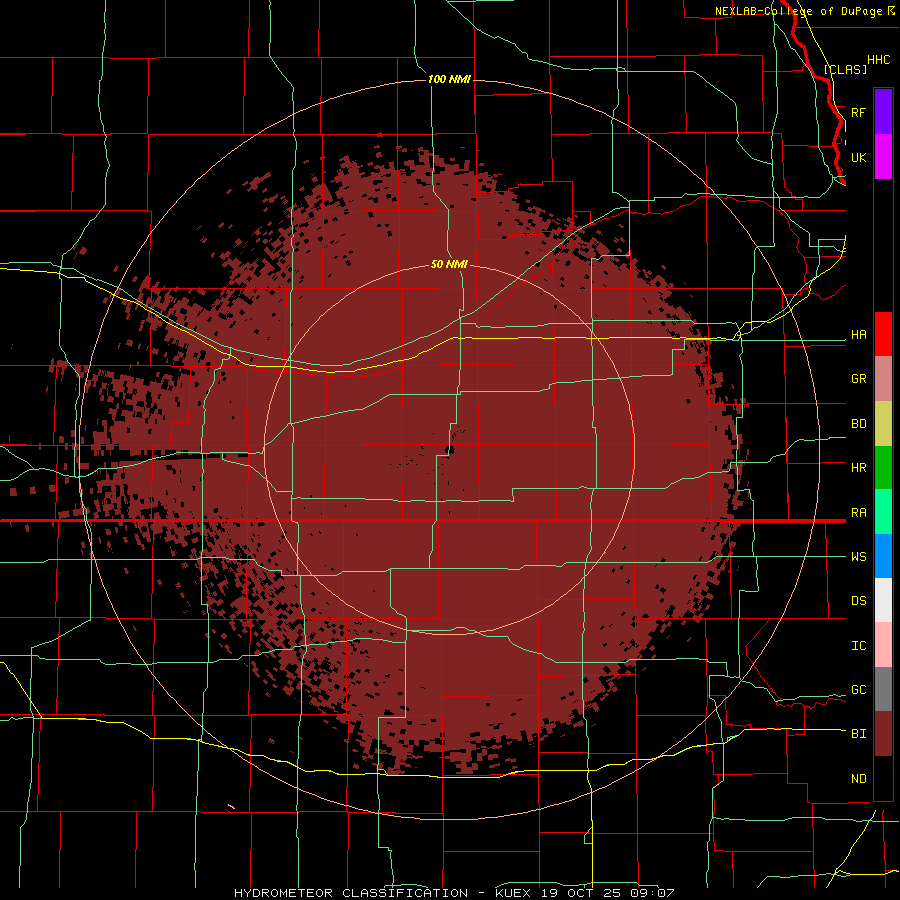Click the UK legend label

858,157
